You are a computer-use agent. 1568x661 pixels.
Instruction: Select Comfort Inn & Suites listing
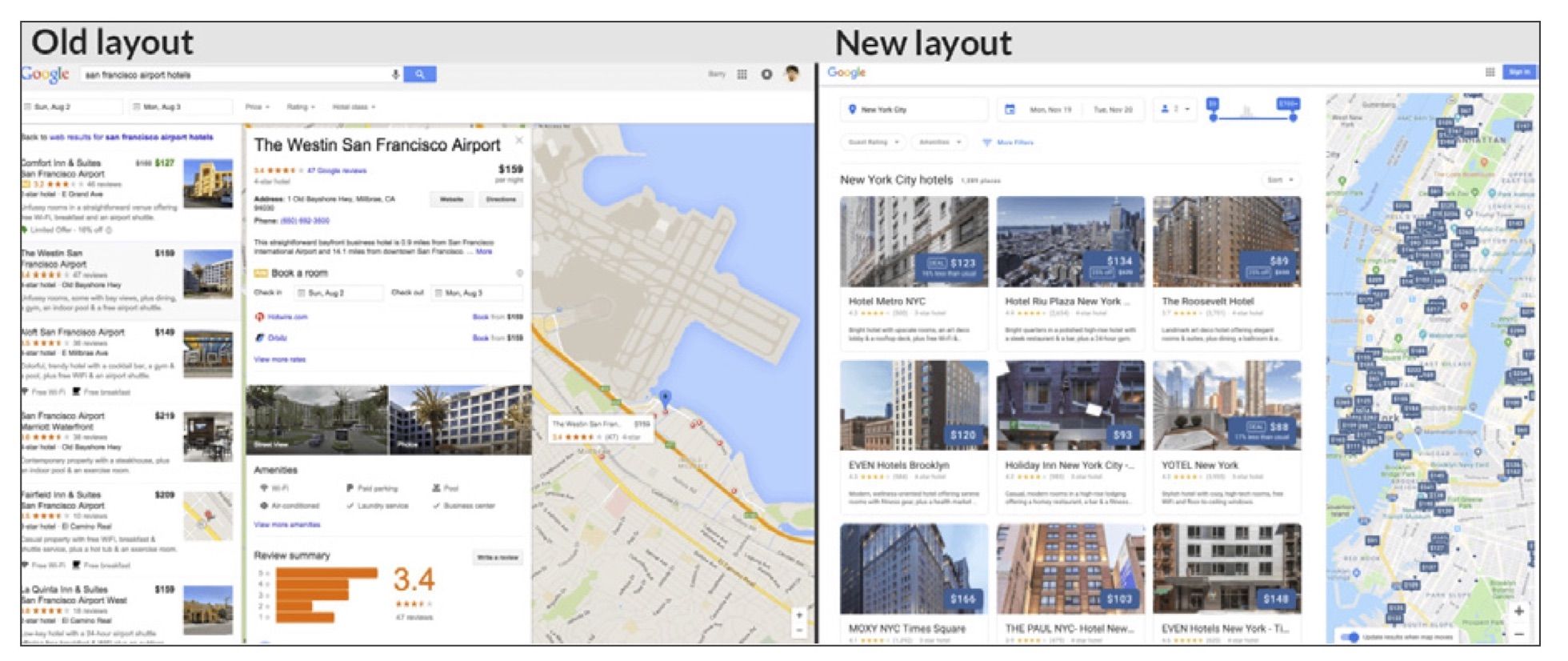click(x=129, y=196)
